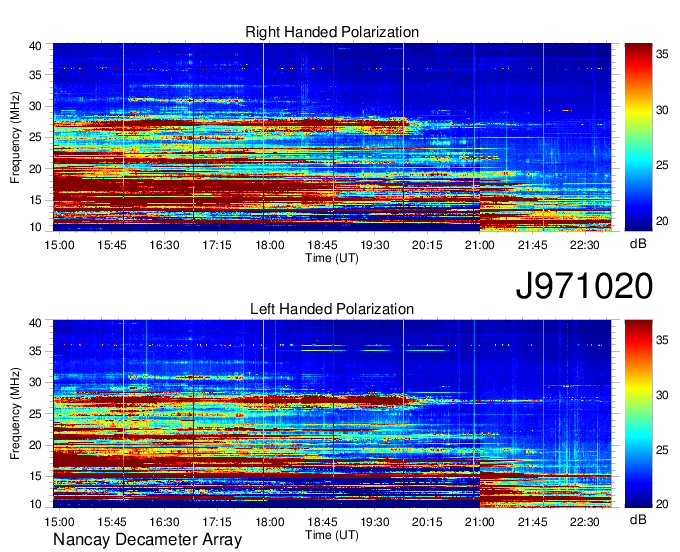Click the 'Left Handed Polarization' plot title

(x=332, y=309)
